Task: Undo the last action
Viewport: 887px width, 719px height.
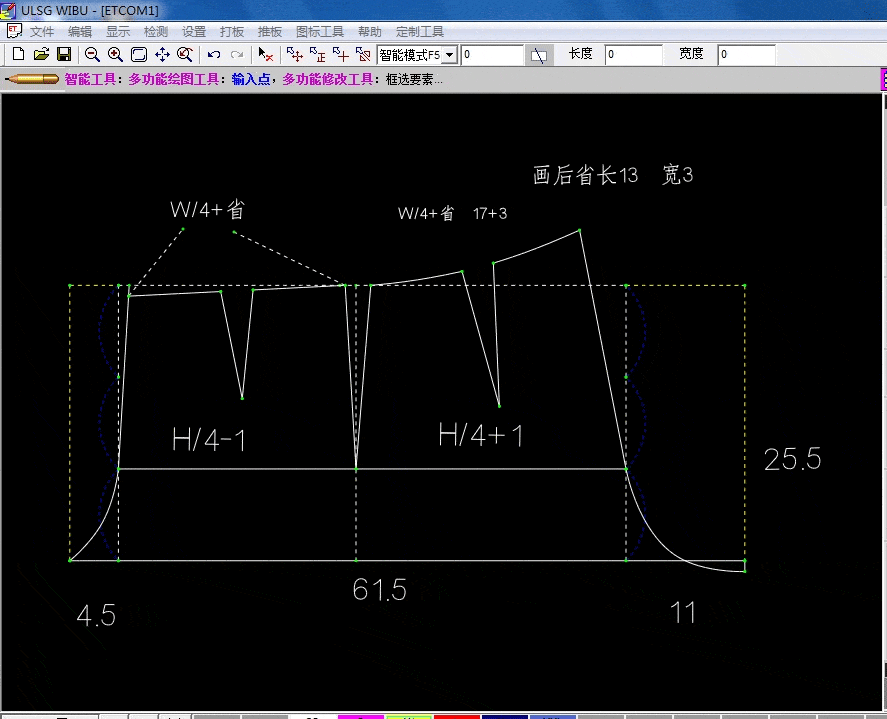Action: click(x=214, y=54)
